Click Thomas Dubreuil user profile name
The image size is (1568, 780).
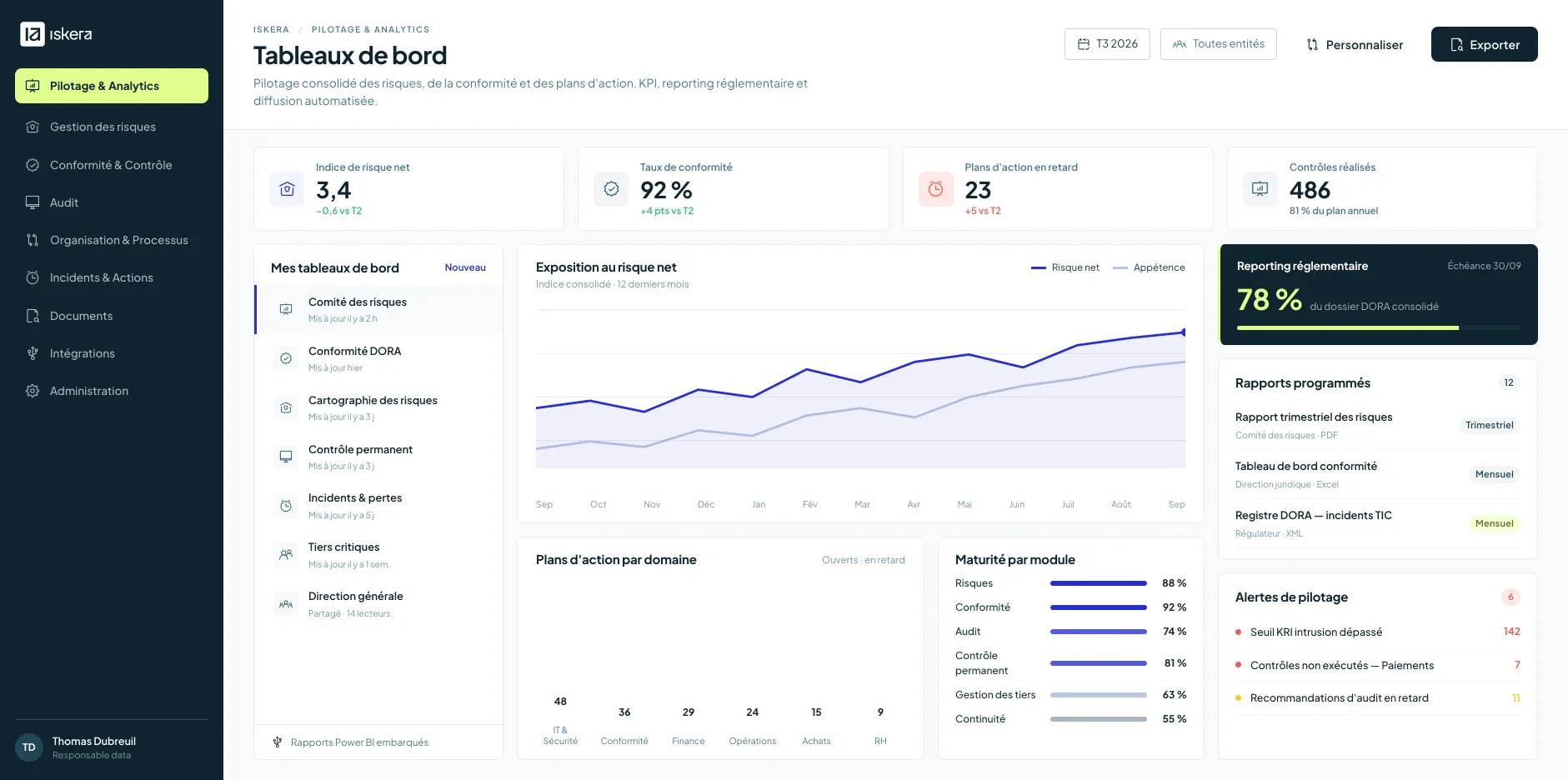point(94,741)
